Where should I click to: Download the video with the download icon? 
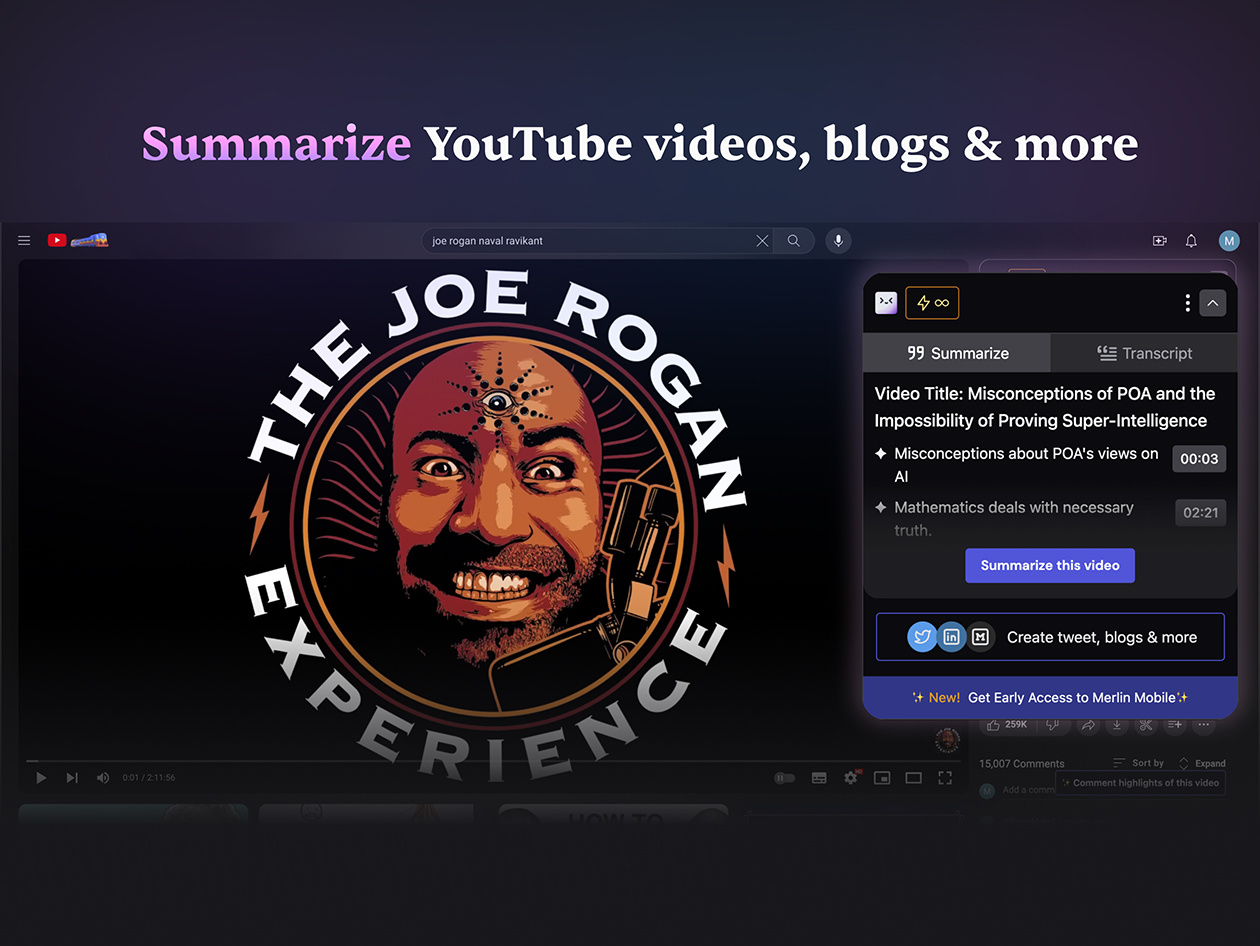(x=1117, y=725)
